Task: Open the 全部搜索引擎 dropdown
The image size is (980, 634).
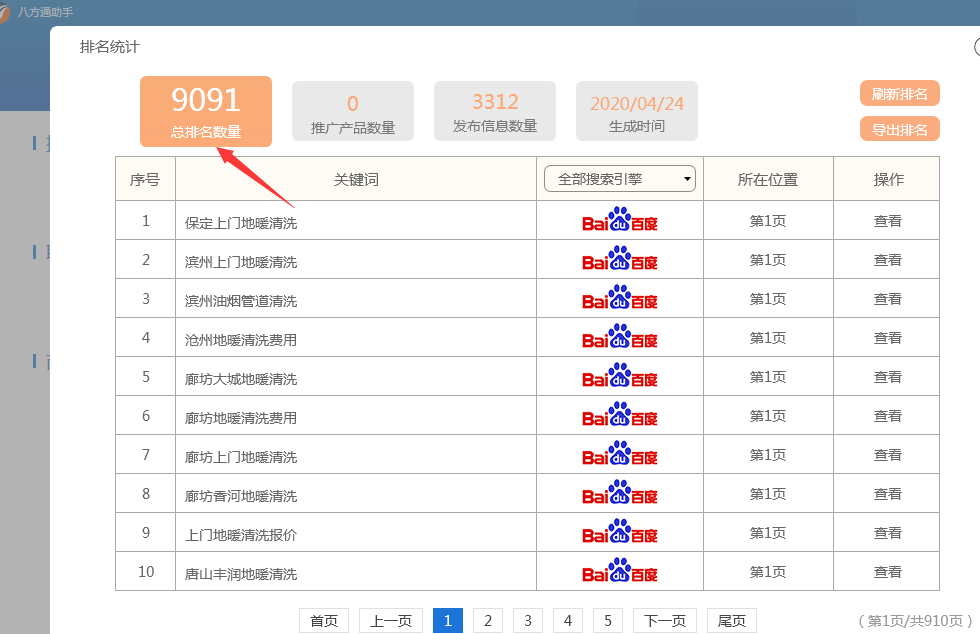Action: pyautogui.click(x=619, y=179)
